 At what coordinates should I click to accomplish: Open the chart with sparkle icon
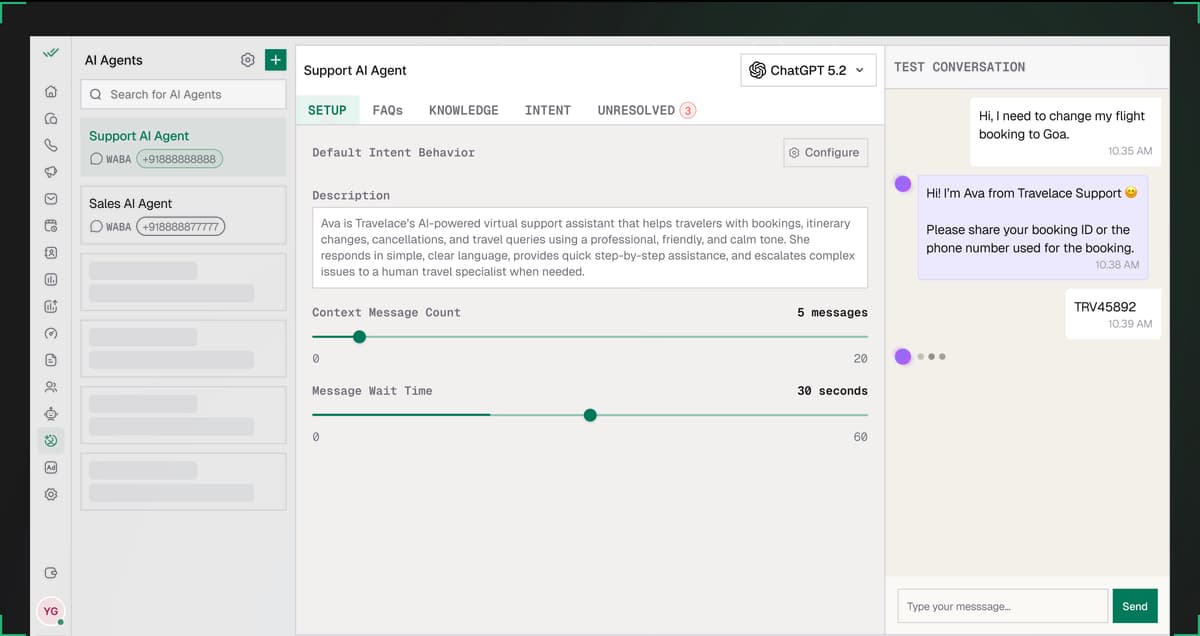[x=51, y=306]
